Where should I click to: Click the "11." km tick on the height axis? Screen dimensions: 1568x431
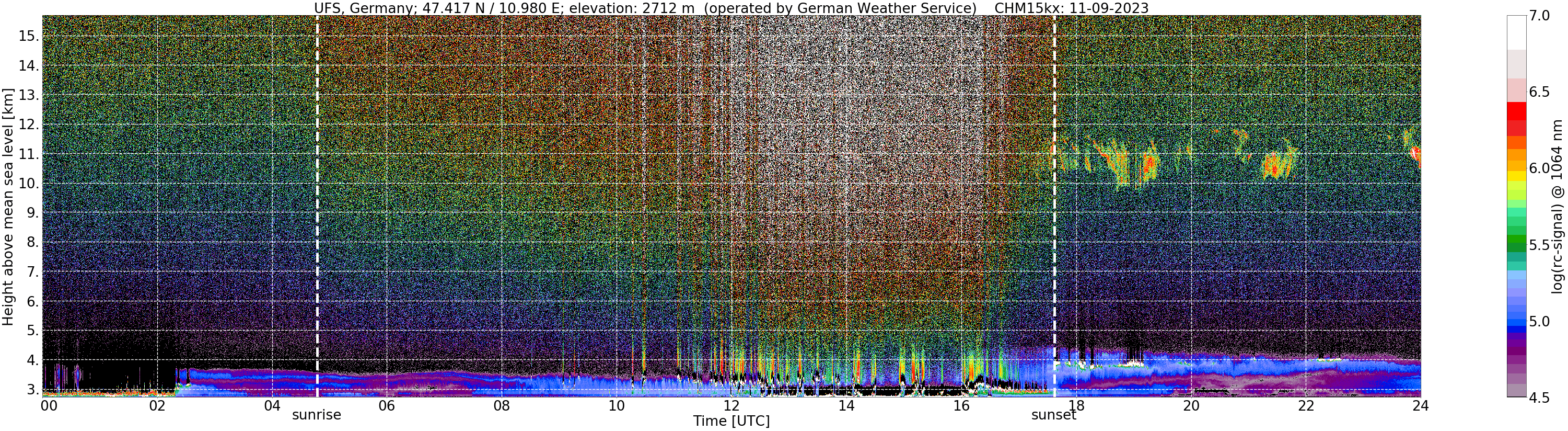click(x=29, y=154)
